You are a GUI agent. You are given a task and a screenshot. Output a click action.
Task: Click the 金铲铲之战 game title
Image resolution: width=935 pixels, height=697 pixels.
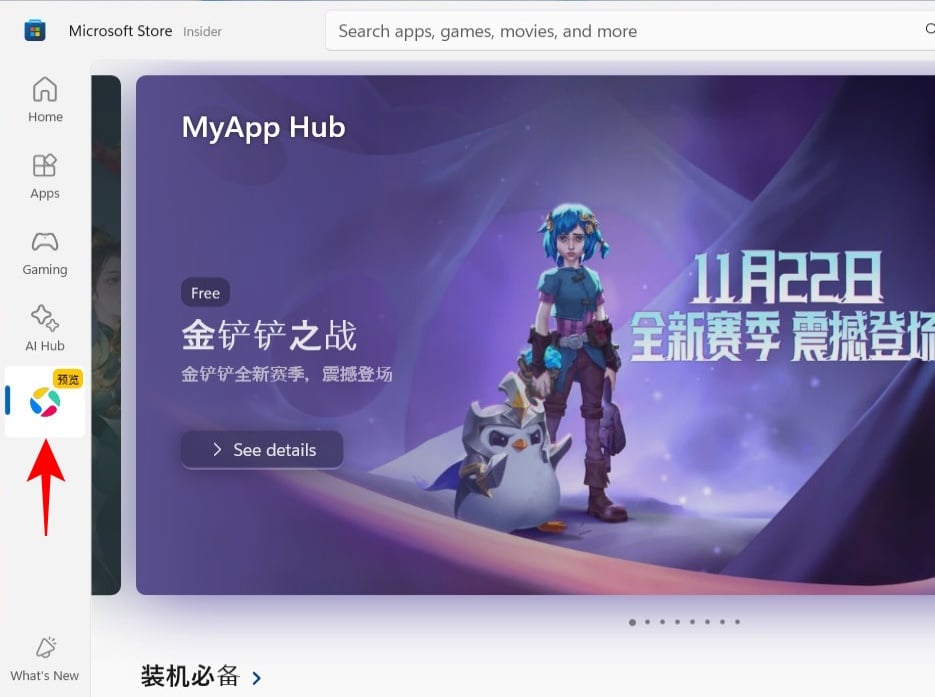[x=269, y=336]
